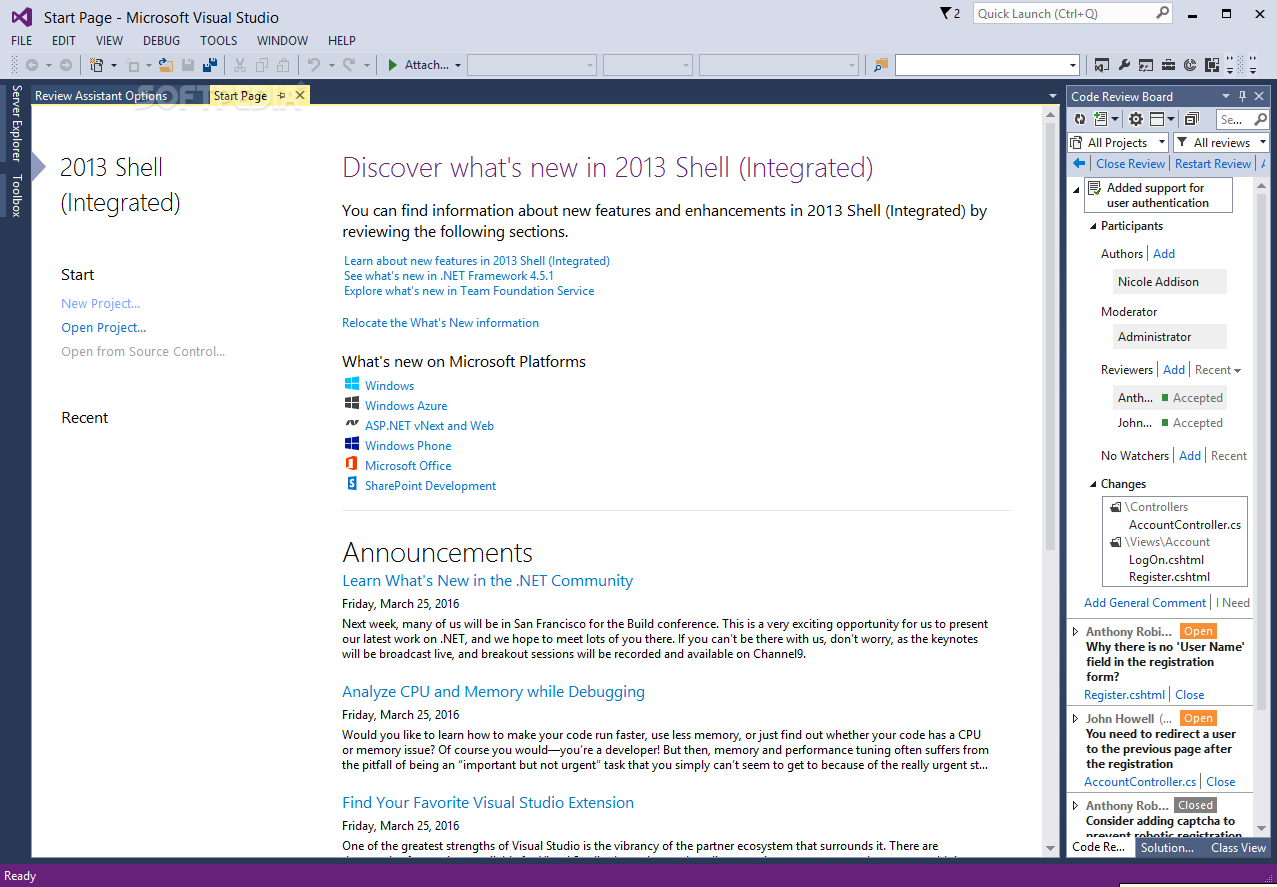Open the All reviews filter dropdown
1277x887 pixels.
pyautogui.click(x=1222, y=143)
